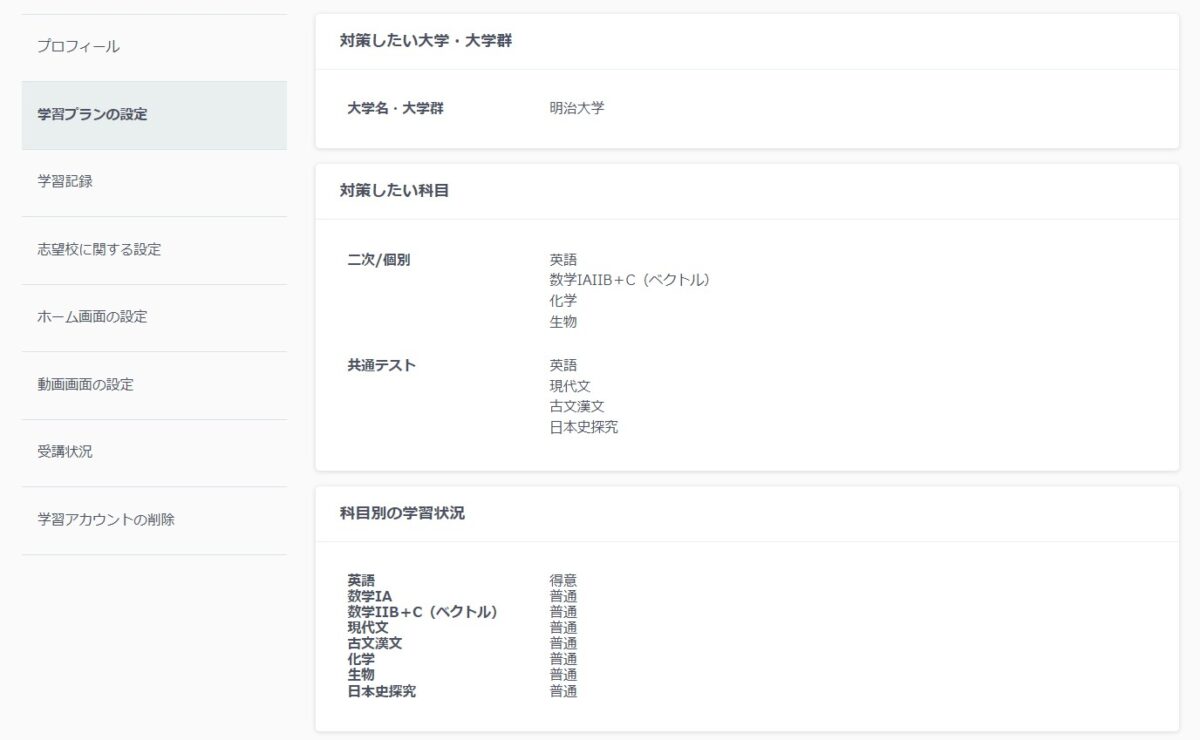The image size is (1200, 740).
Task: Click the 得意 status for 英語
Action: [x=563, y=580]
